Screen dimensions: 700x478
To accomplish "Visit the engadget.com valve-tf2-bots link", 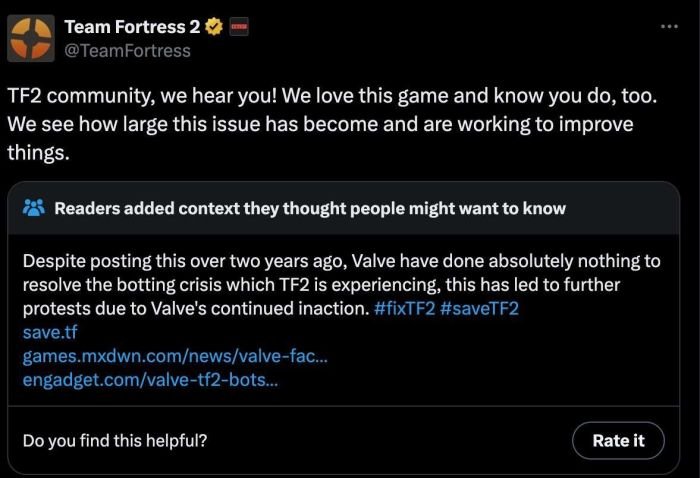I will point(149,380).
